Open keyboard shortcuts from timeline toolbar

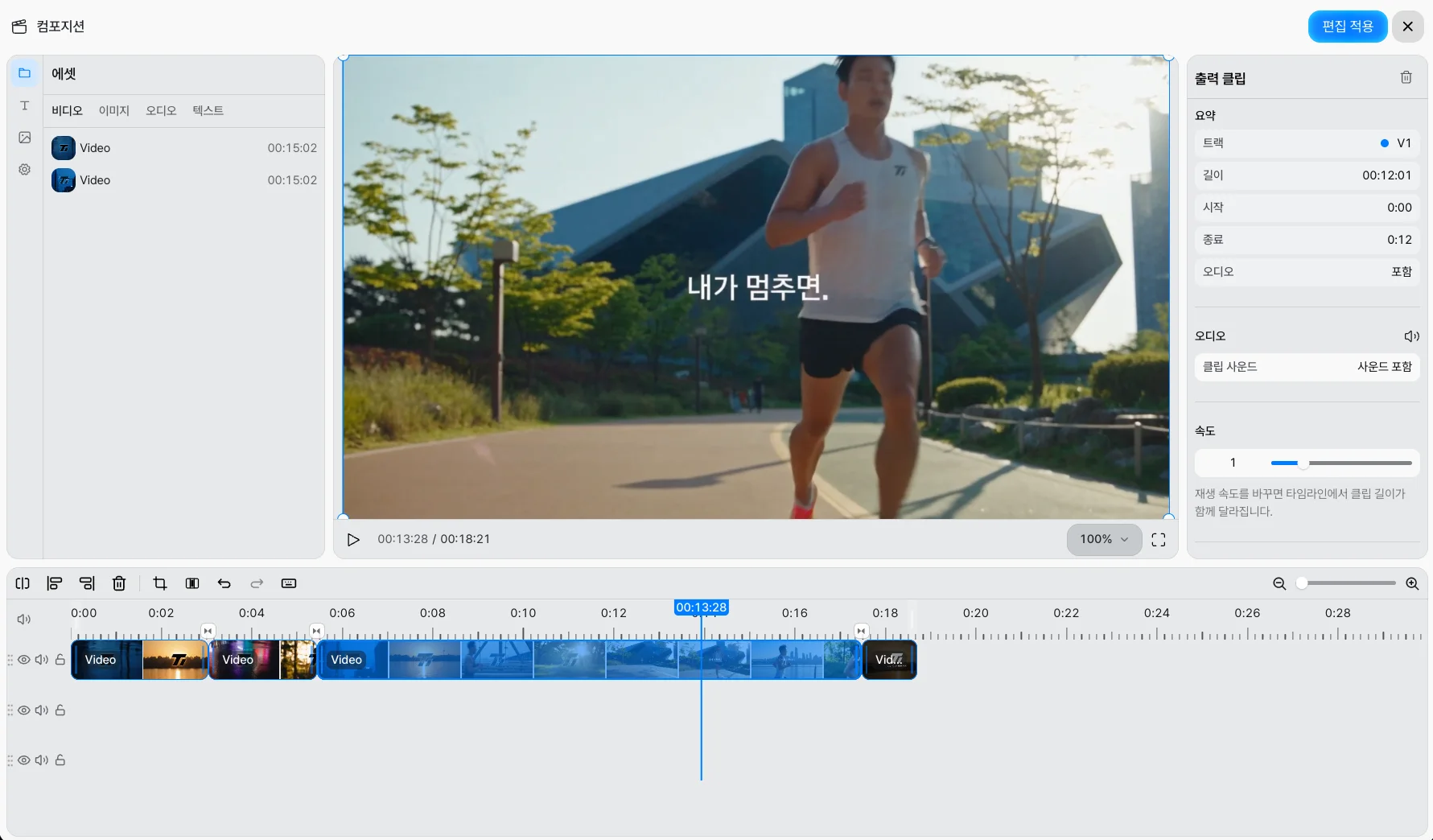[289, 583]
